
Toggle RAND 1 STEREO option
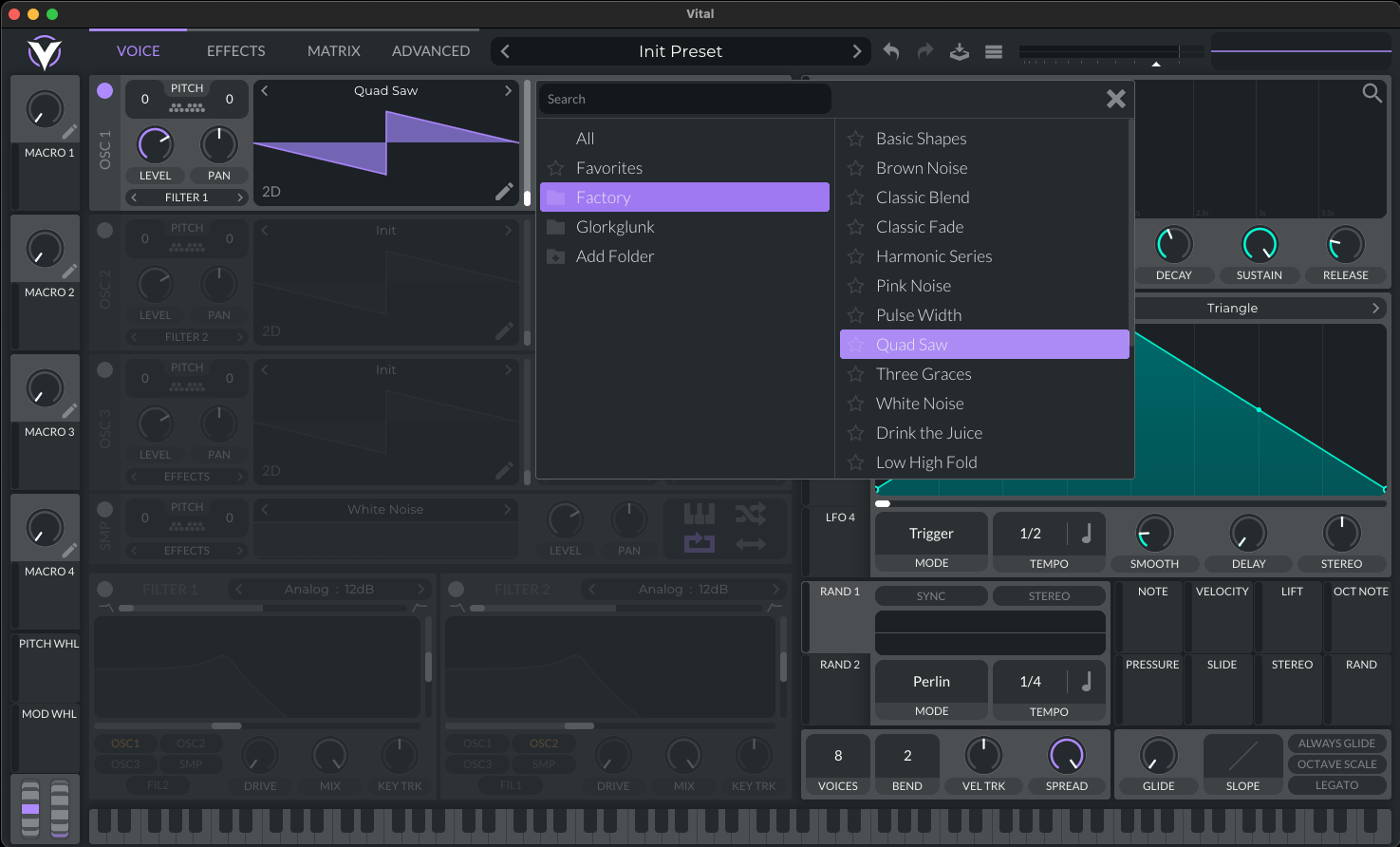(x=1049, y=596)
